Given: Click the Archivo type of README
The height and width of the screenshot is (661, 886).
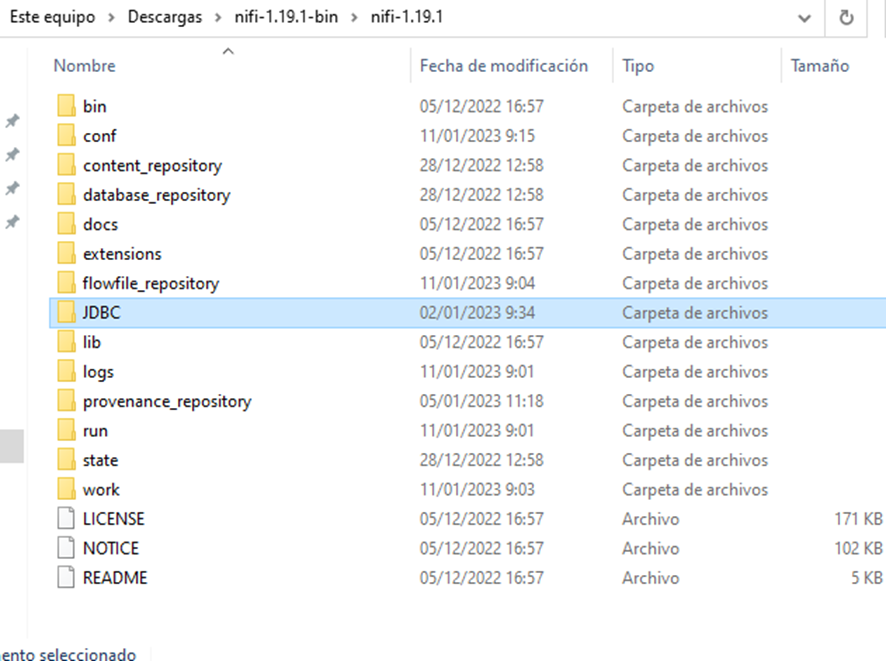Looking at the screenshot, I should coord(650,577).
